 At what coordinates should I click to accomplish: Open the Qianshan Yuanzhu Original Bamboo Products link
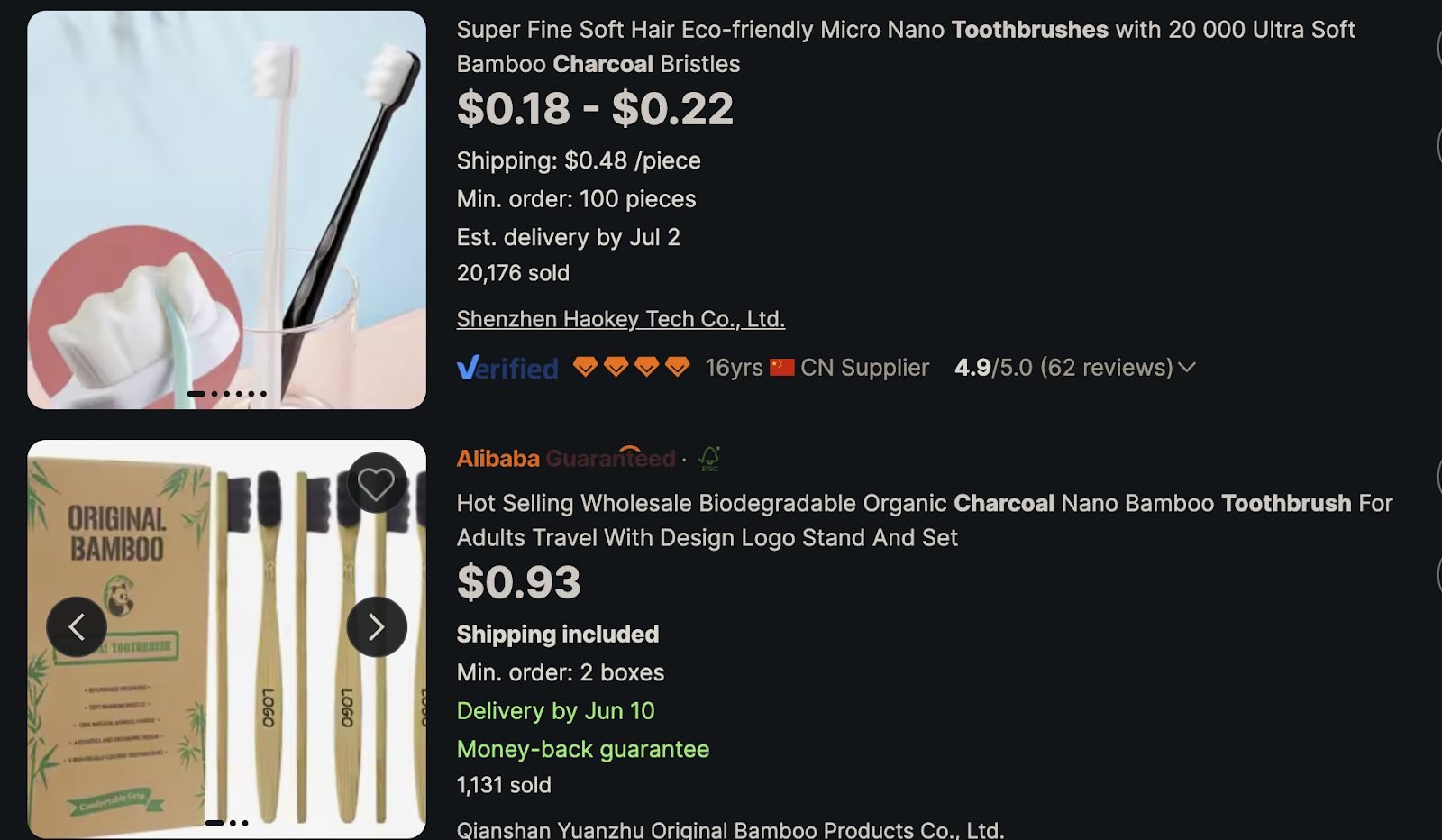click(730, 828)
